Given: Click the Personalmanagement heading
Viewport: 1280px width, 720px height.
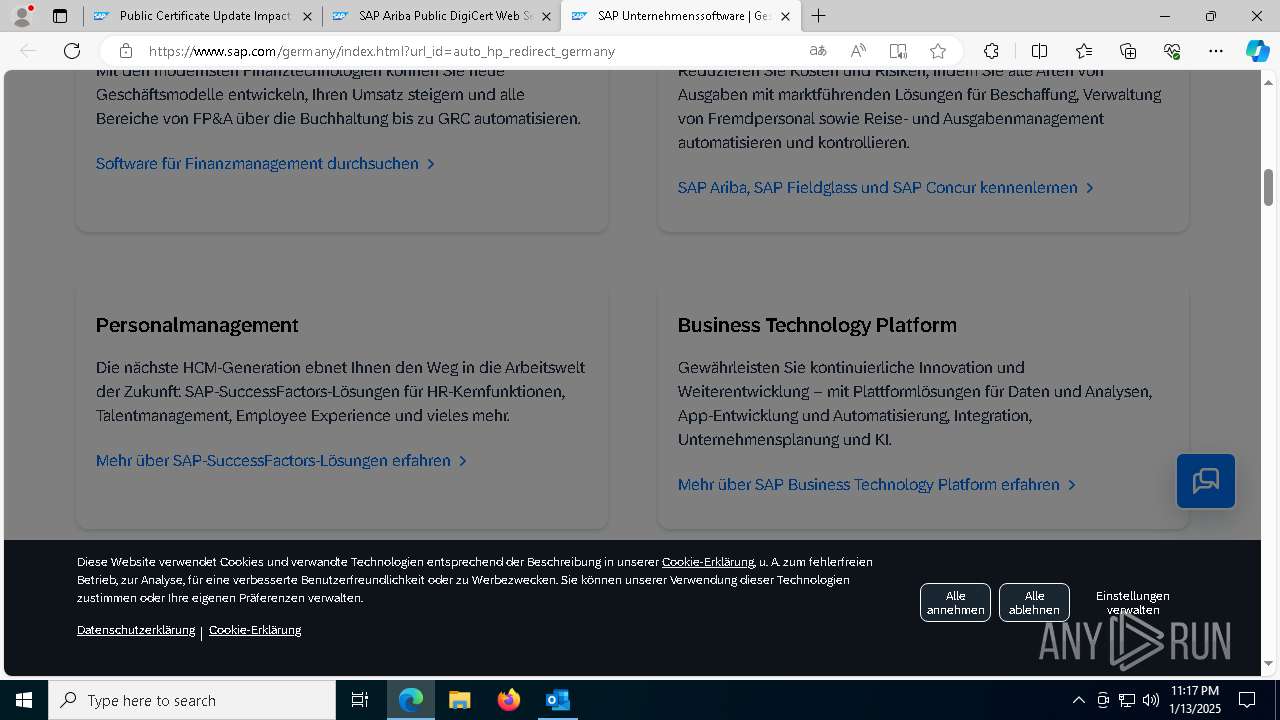Looking at the screenshot, I should pos(197,325).
